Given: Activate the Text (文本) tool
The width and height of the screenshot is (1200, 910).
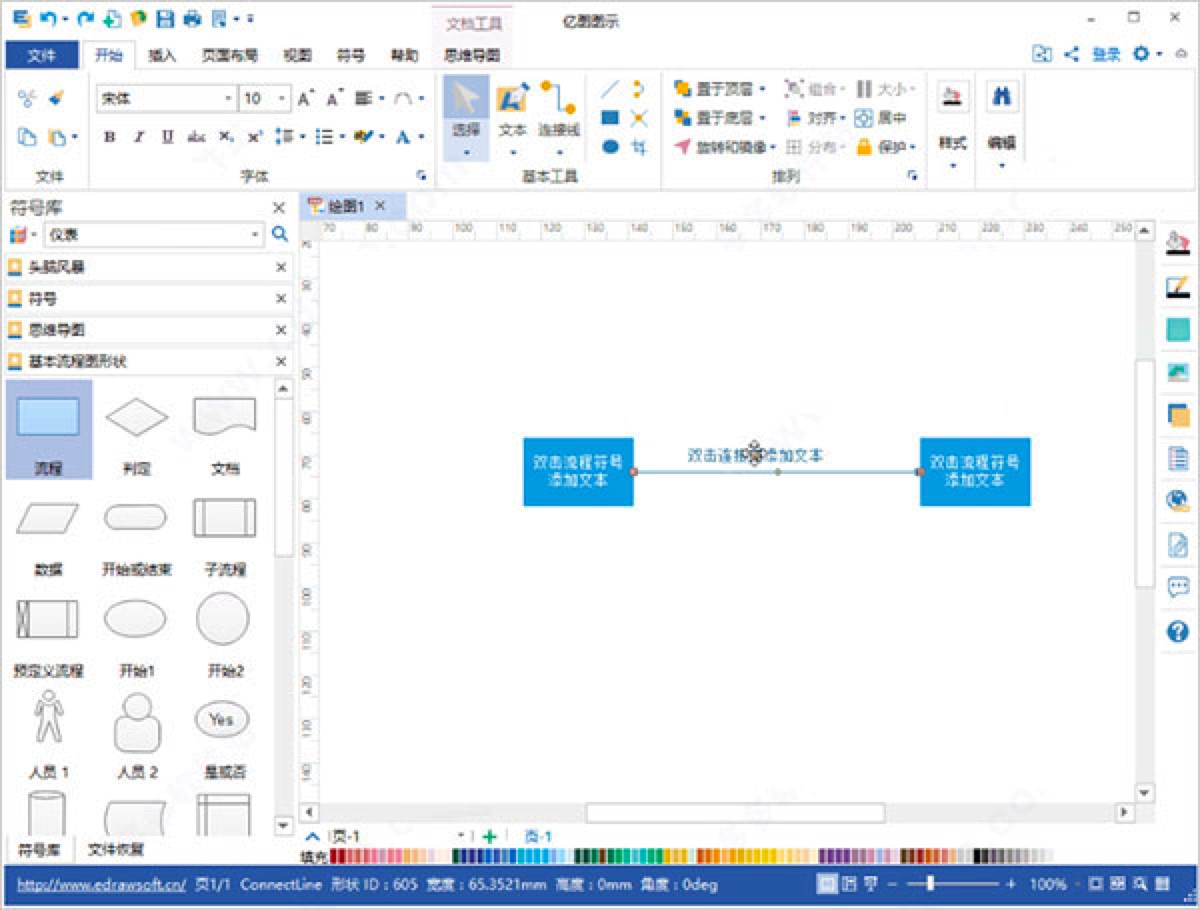Looking at the screenshot, I should click(513, 117).
